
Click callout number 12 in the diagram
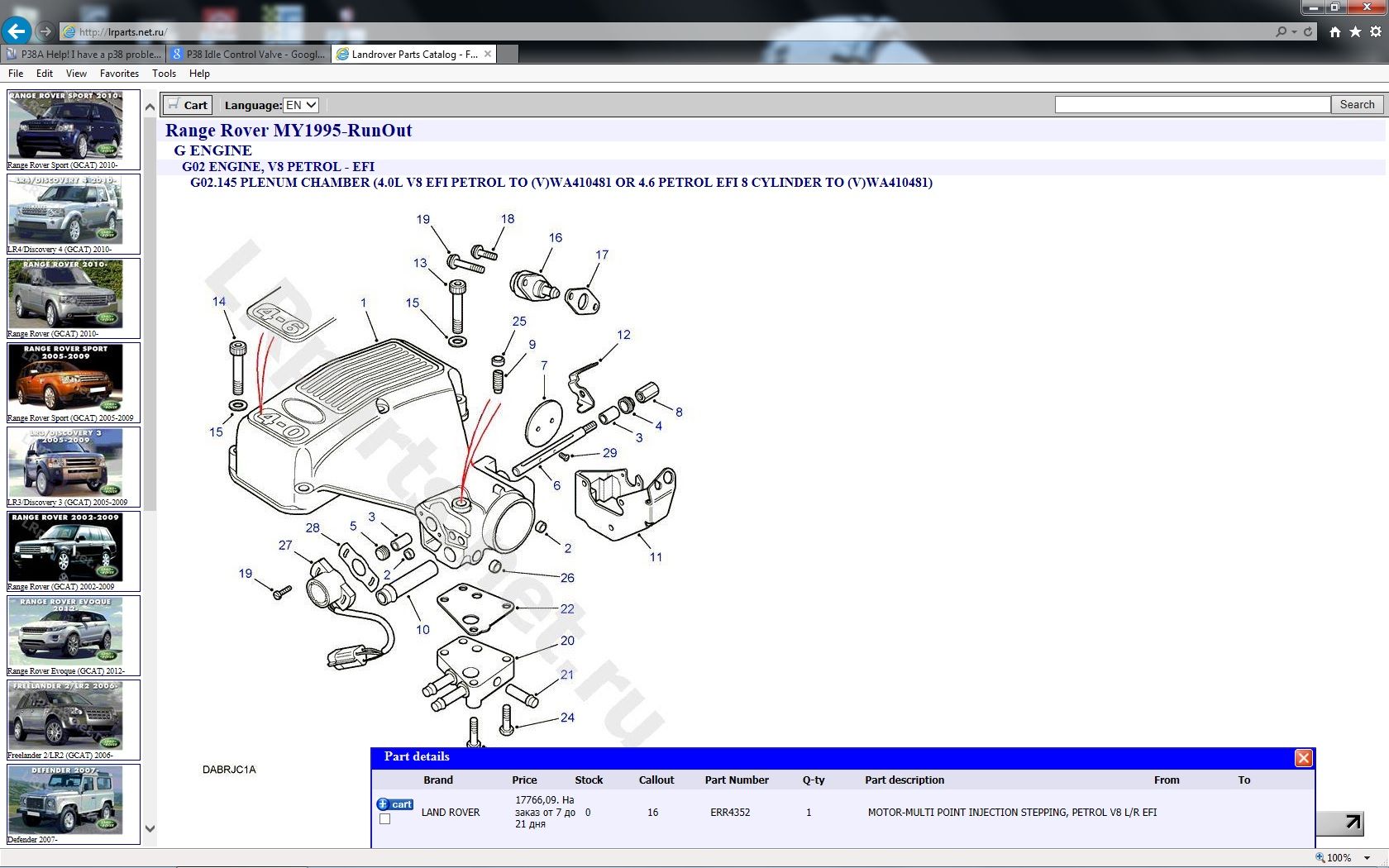[623, 335]
